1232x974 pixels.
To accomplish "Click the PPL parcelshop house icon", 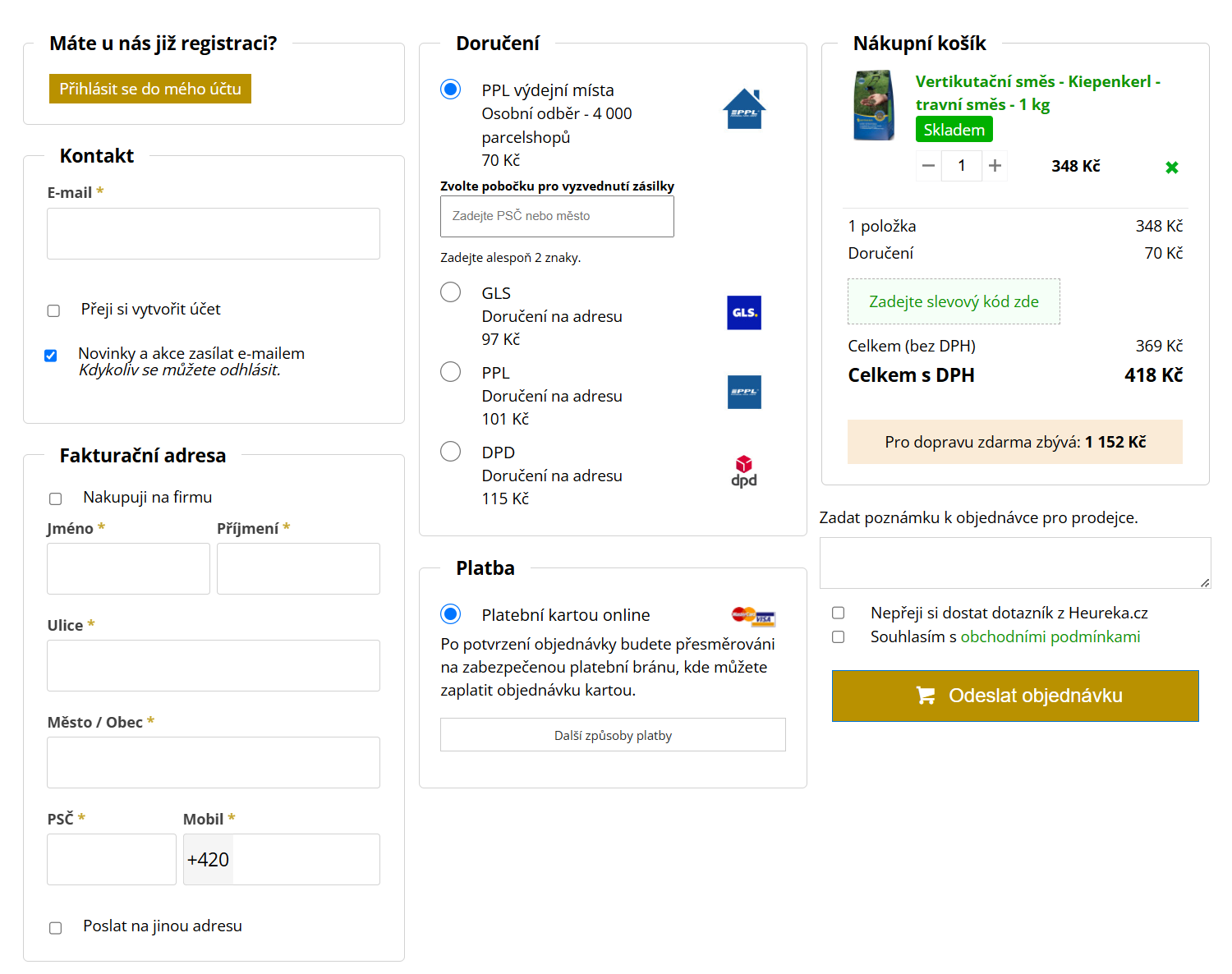I will (744, 109).
